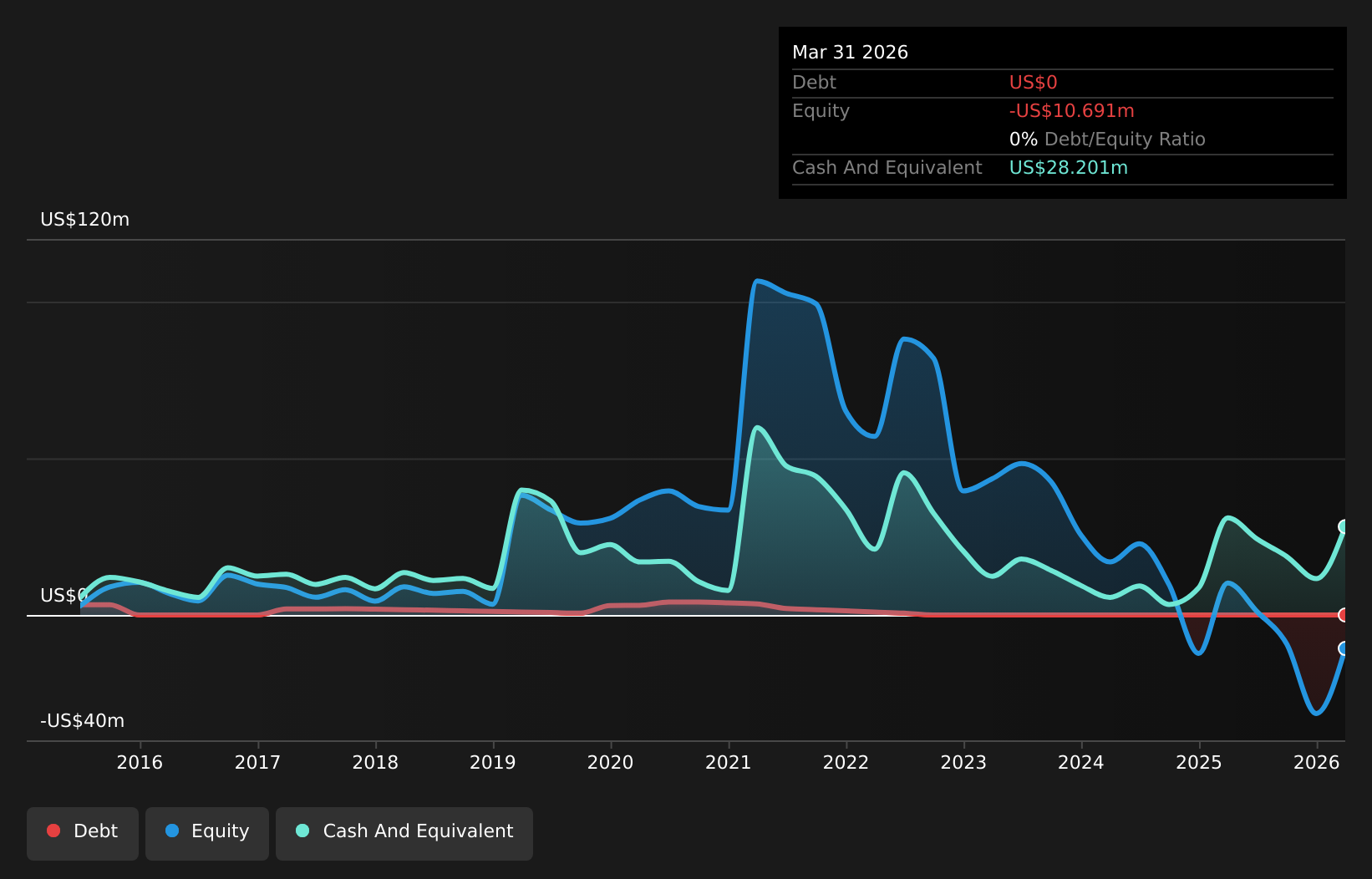
Task: Click the 2017 x-axis label
Action: pyautogui.click(x=257, y=762)
